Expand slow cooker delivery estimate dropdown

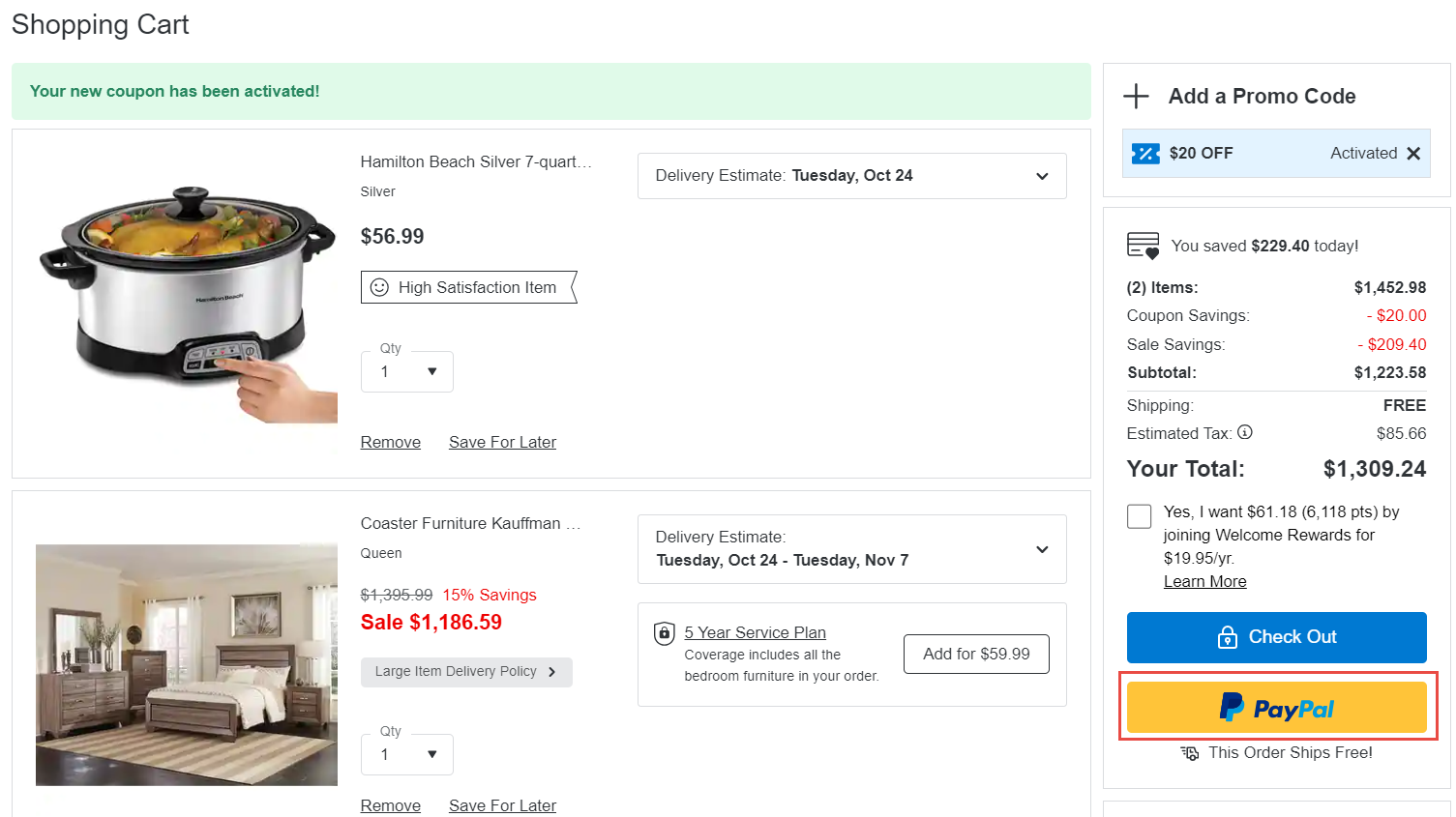pyautogui.click(x=1042, y=176)
